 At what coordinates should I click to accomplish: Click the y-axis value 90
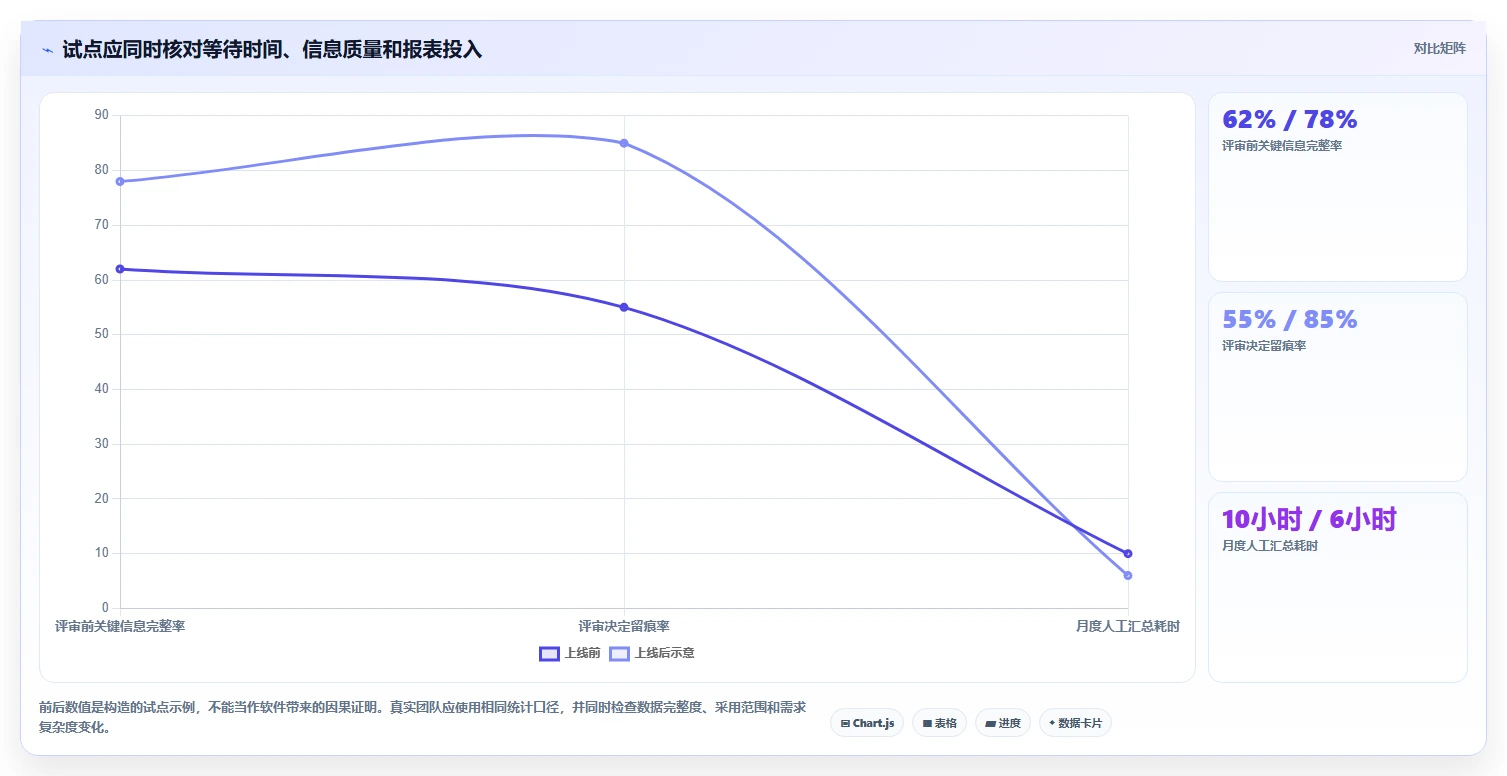[101, 115]
